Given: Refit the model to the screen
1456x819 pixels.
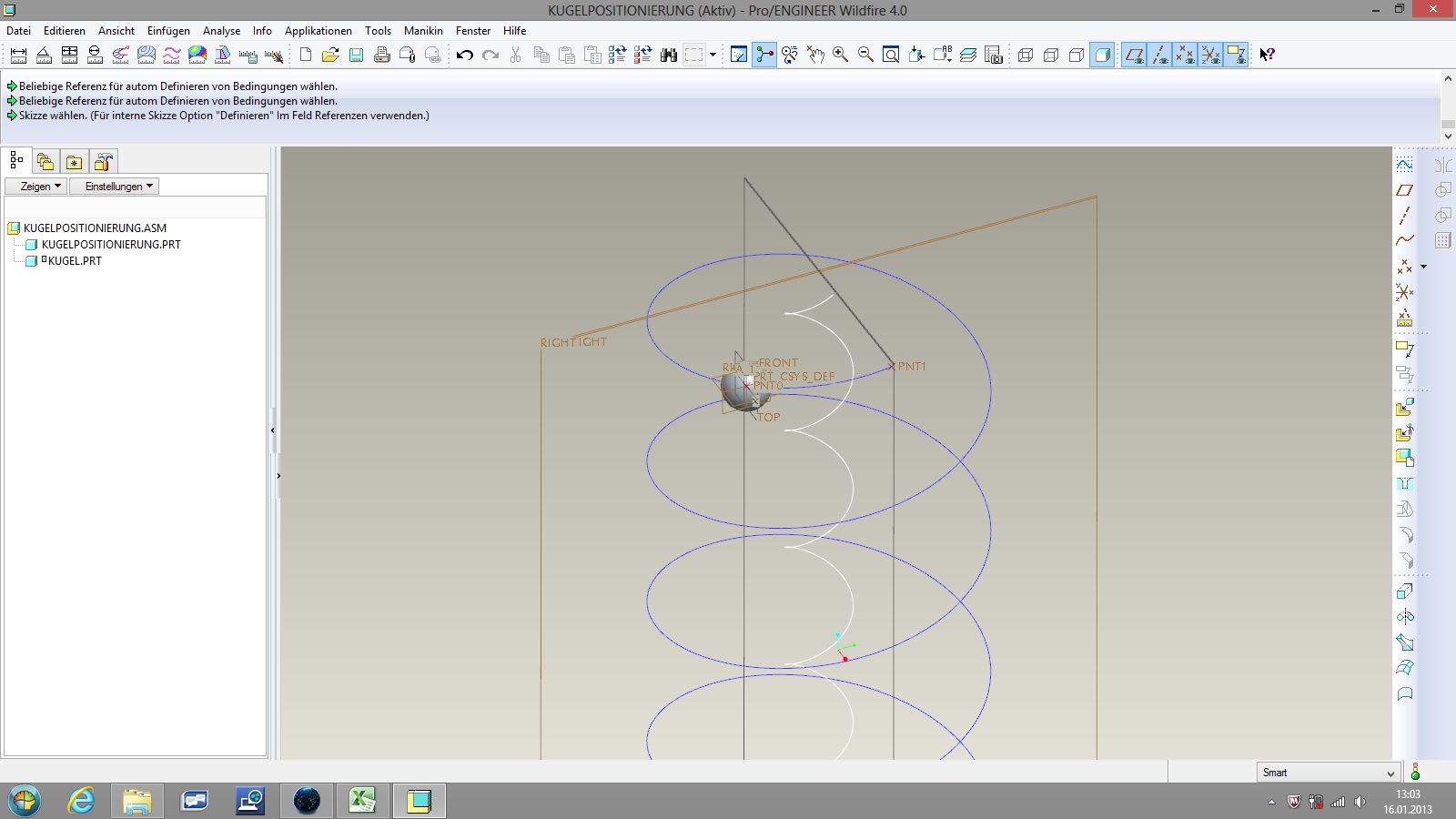Looking at the screenshot, I should click(x=892, y=55).
